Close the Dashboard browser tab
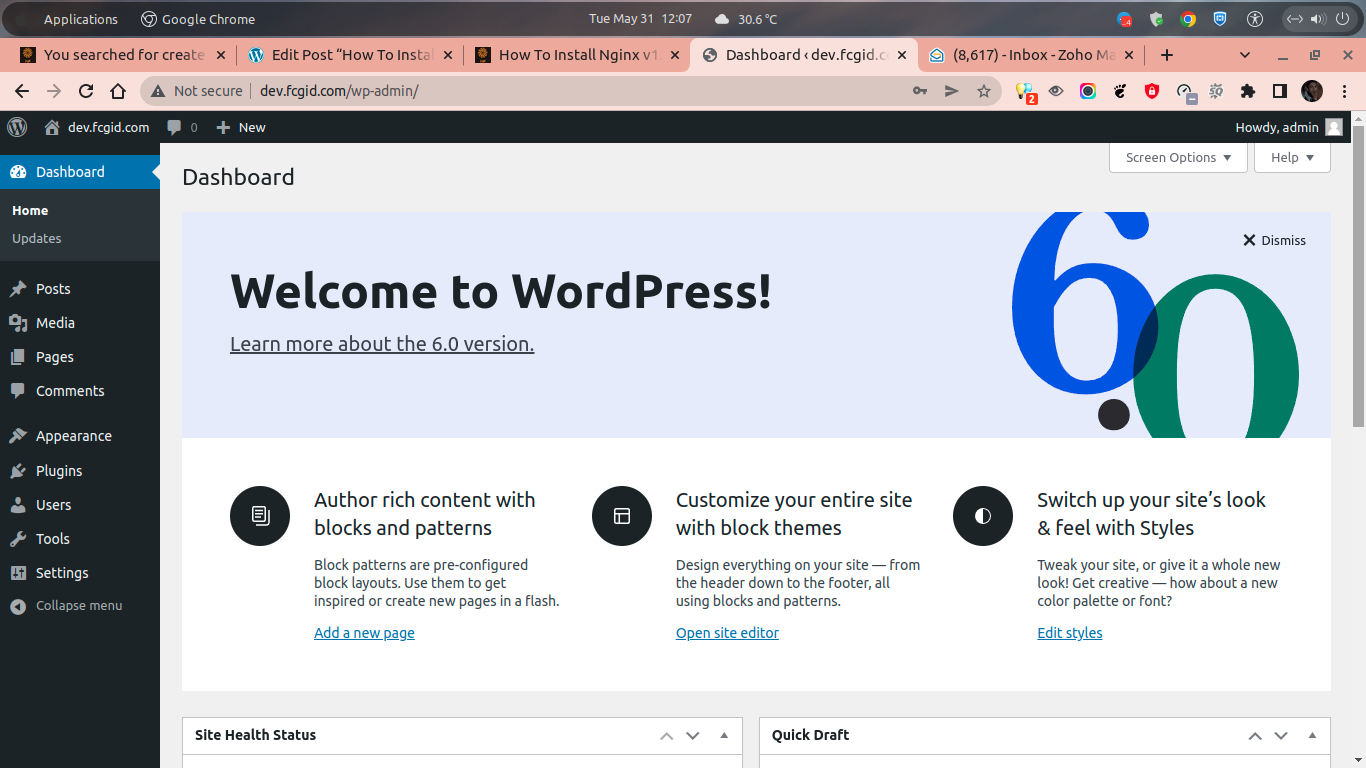 coord(902,55)
